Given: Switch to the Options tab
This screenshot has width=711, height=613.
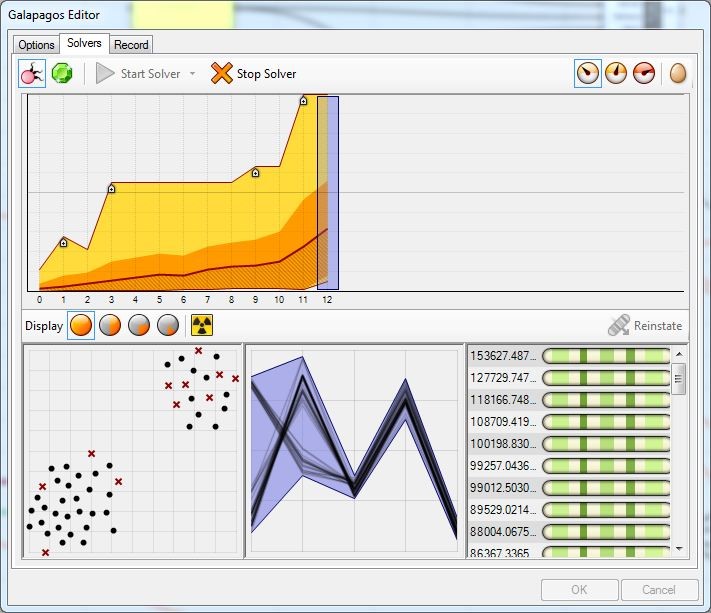Looking at the screenshot, I should [36, 45].
